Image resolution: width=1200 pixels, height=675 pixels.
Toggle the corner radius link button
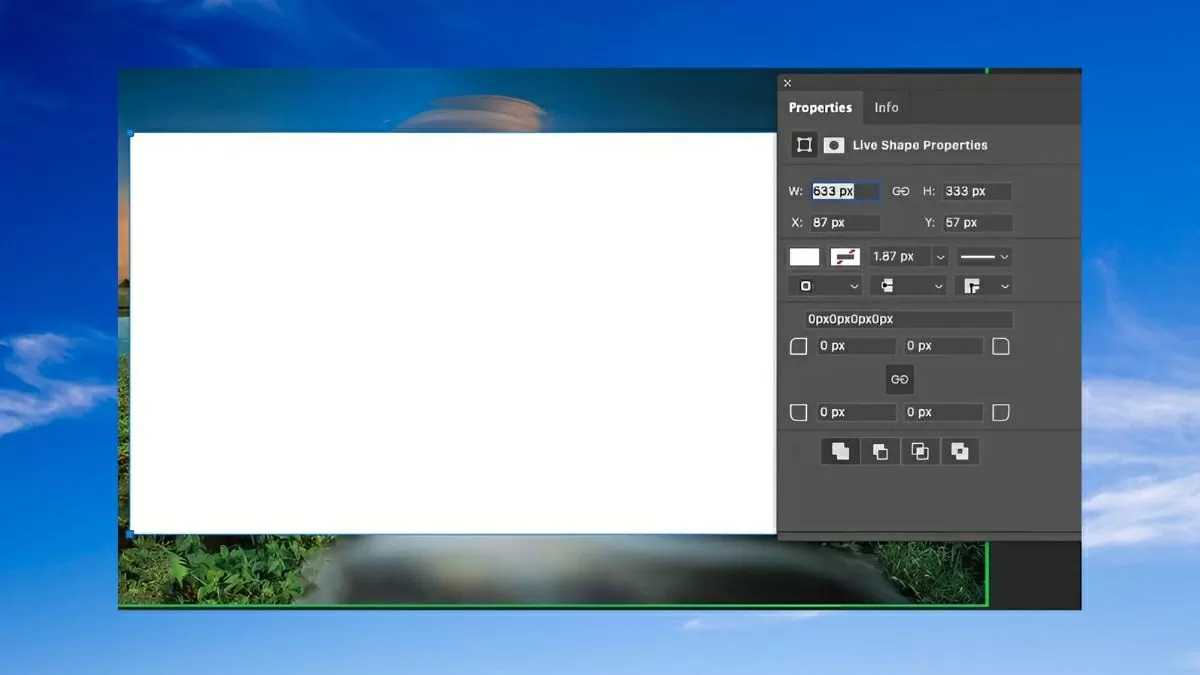click(x=900, y=379)
